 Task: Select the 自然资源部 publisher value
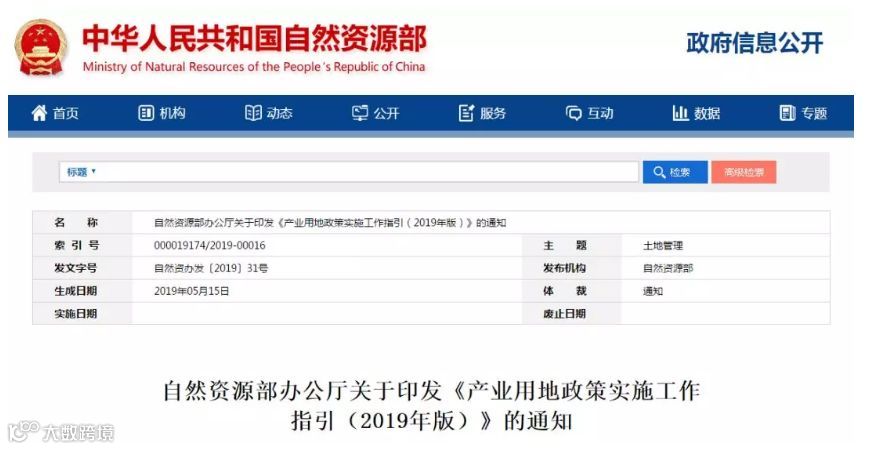(x=668, y=268)
